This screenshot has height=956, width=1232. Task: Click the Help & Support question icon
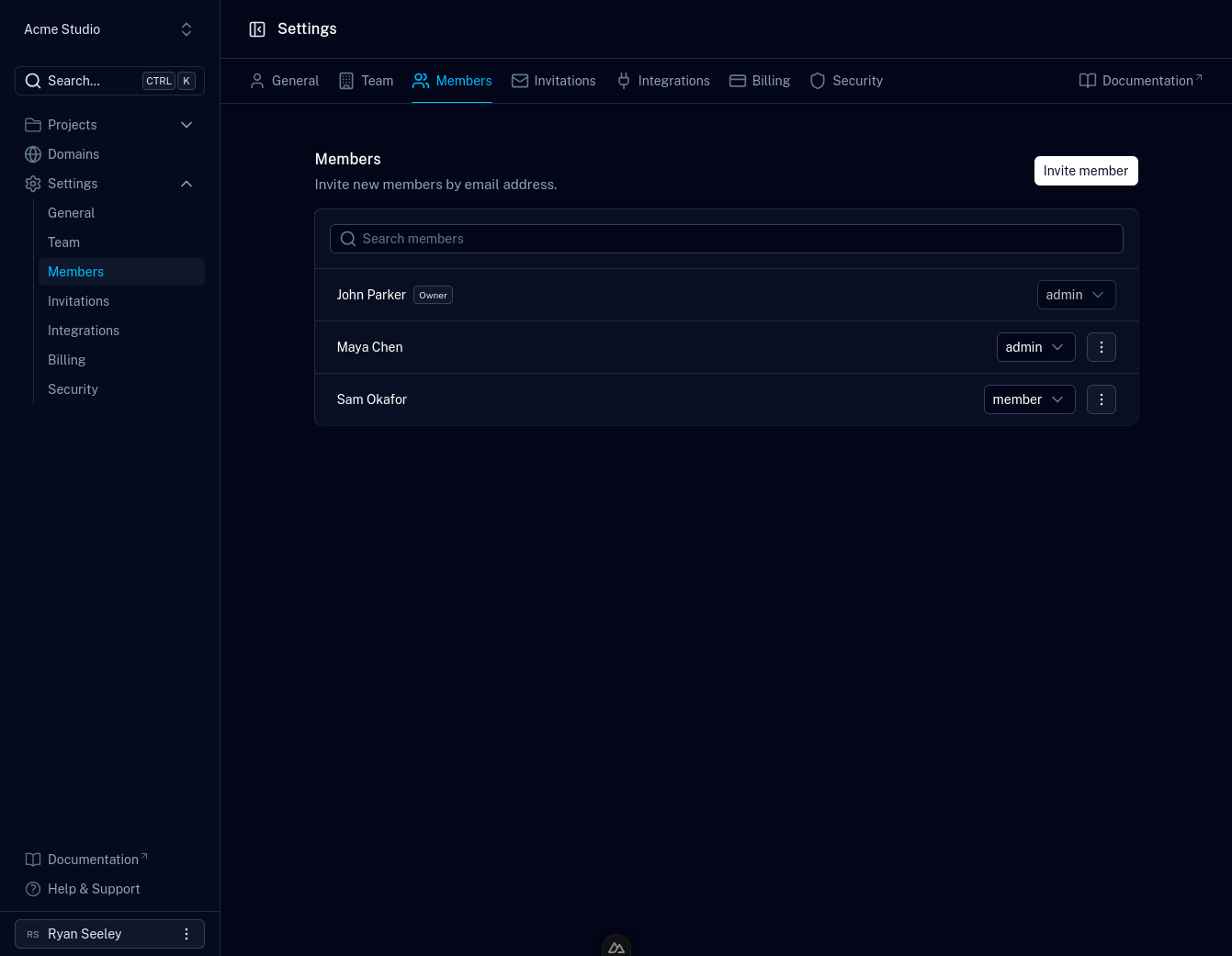[33, 889]
